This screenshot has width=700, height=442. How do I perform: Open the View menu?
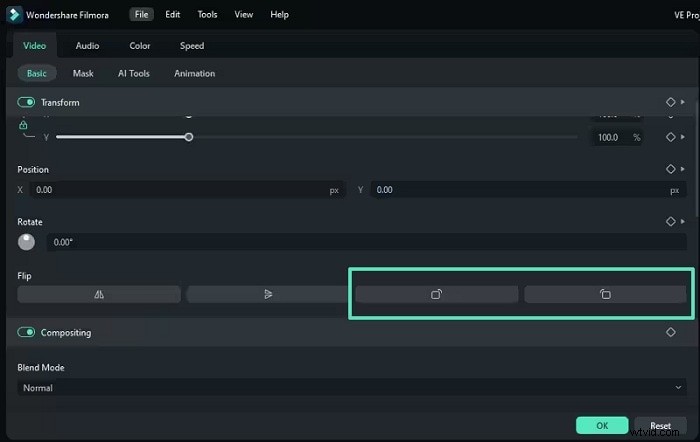click(244, 15)
